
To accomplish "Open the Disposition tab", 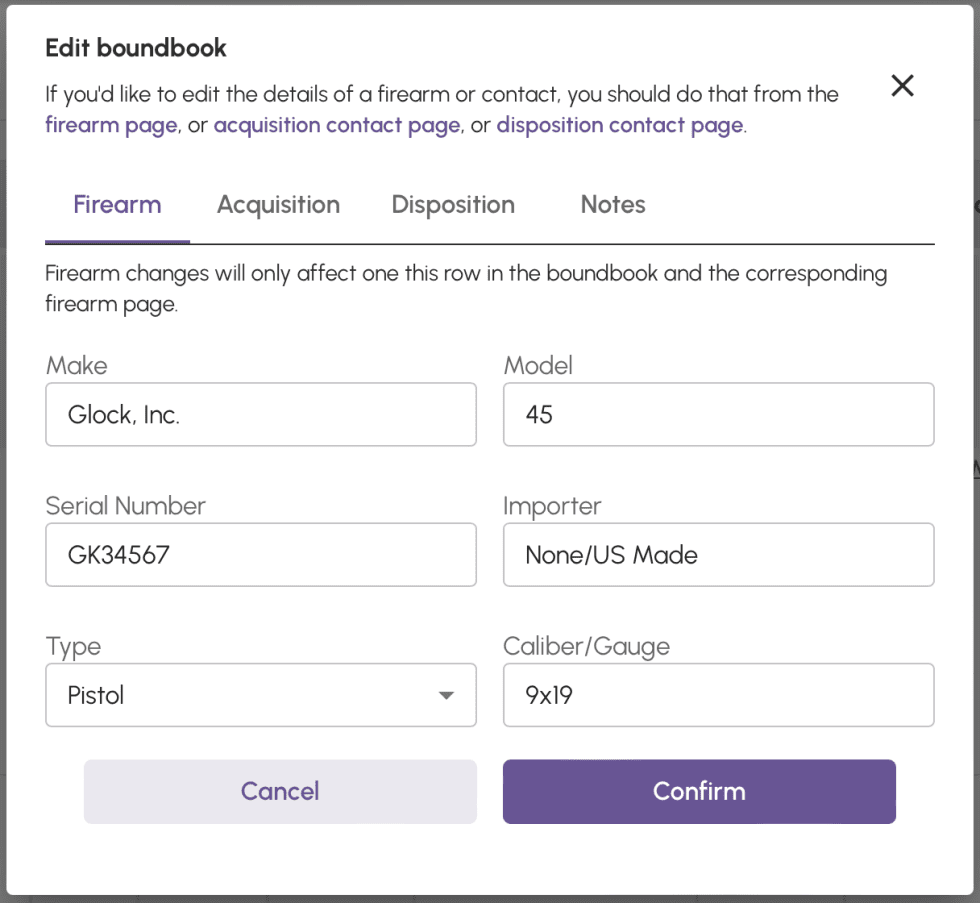I will [453, 205].
